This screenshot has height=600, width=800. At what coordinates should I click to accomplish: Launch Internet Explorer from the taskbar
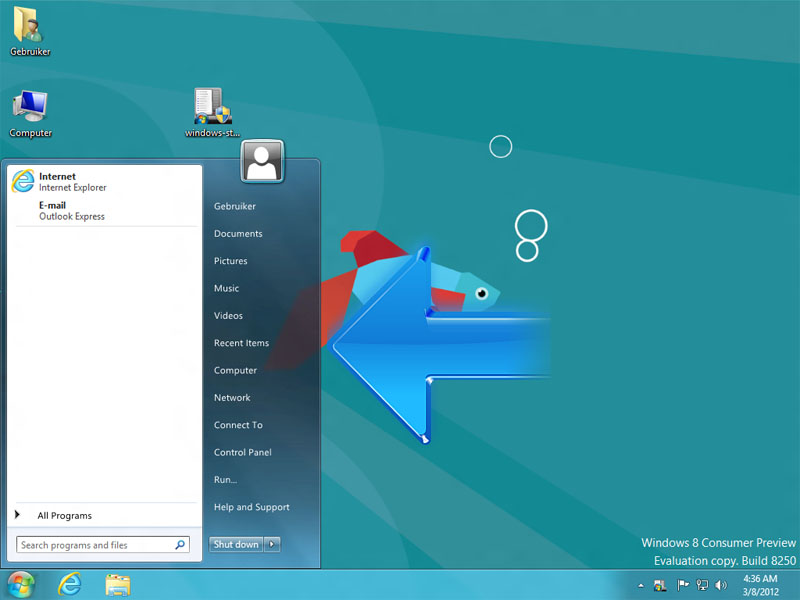[70, 584]
